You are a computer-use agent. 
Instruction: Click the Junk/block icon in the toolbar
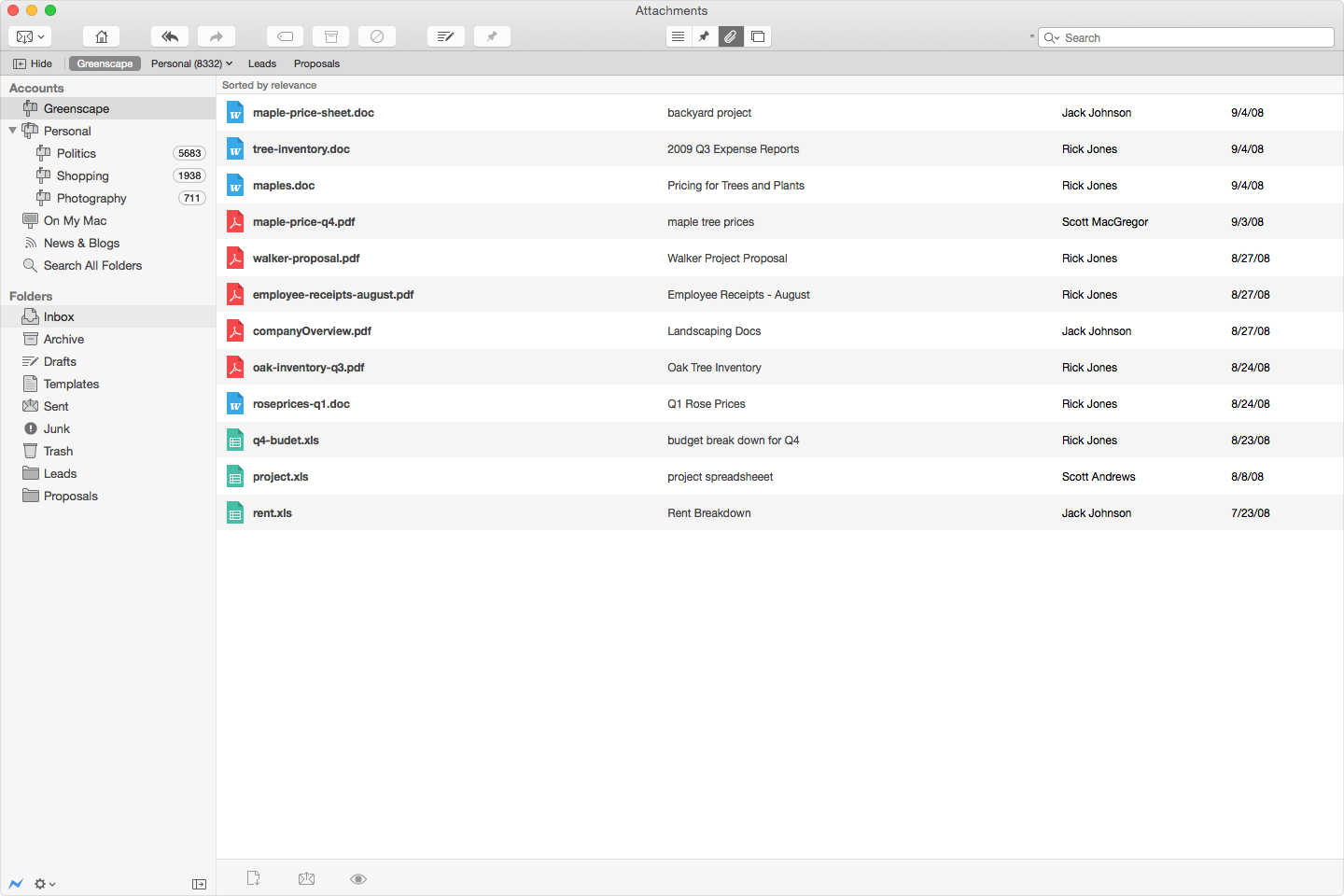[377, 36]
